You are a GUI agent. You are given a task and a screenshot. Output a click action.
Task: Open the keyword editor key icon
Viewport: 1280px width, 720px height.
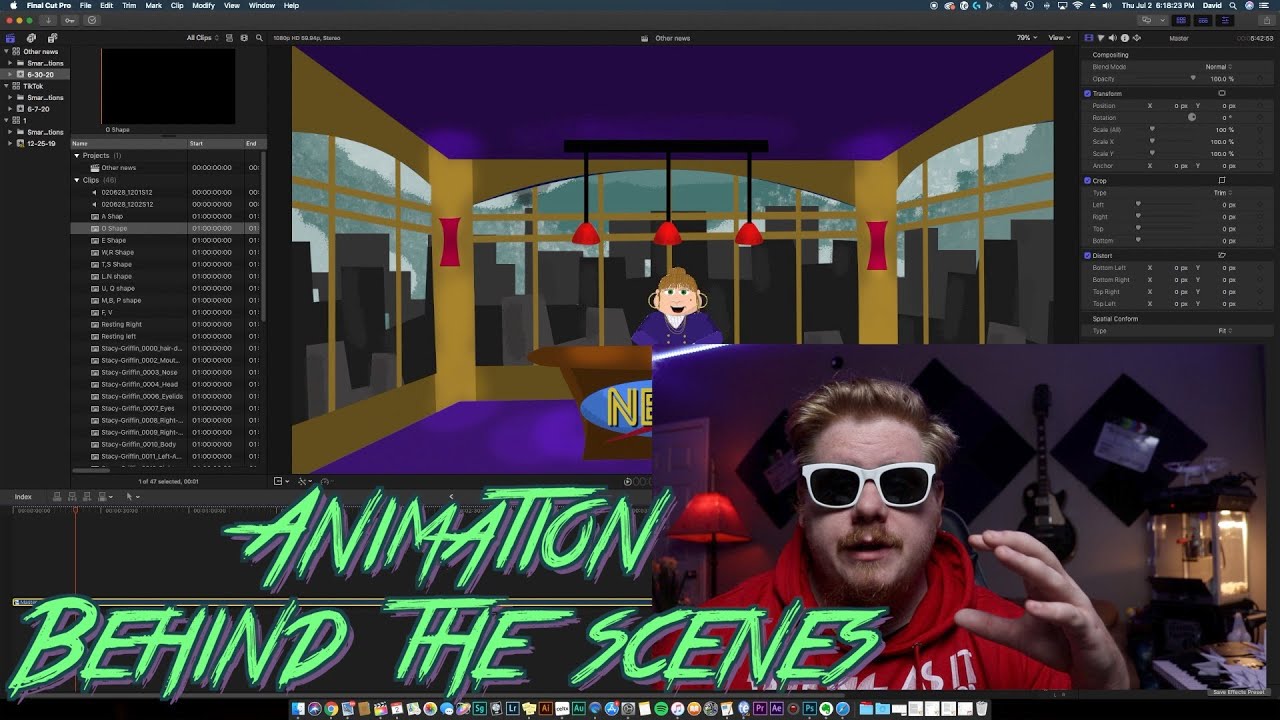[69, 20]
